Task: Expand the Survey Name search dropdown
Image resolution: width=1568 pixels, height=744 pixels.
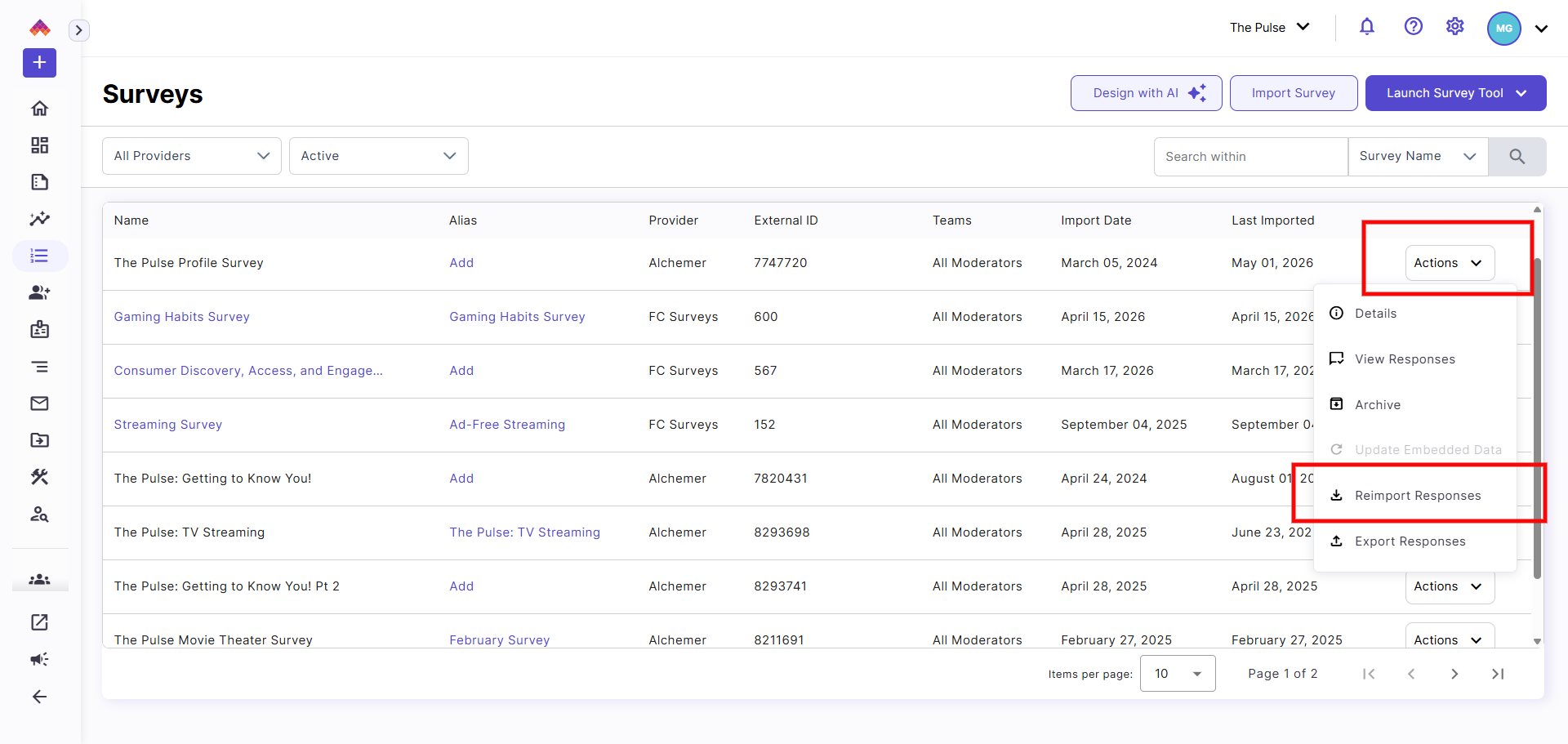Action: [1418, 157]
